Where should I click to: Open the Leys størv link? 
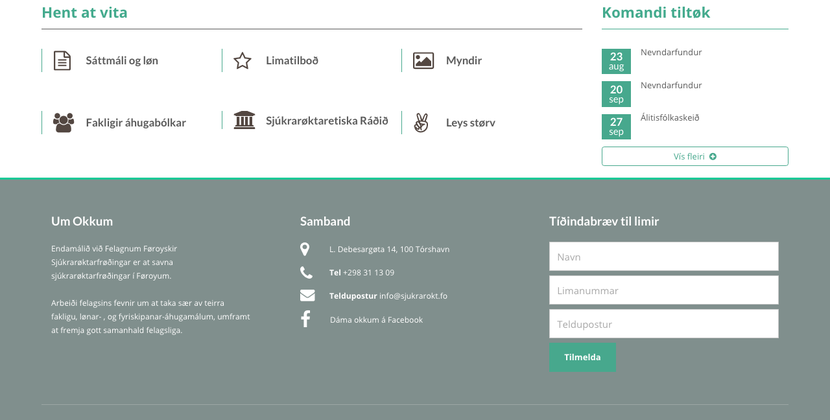470,123
